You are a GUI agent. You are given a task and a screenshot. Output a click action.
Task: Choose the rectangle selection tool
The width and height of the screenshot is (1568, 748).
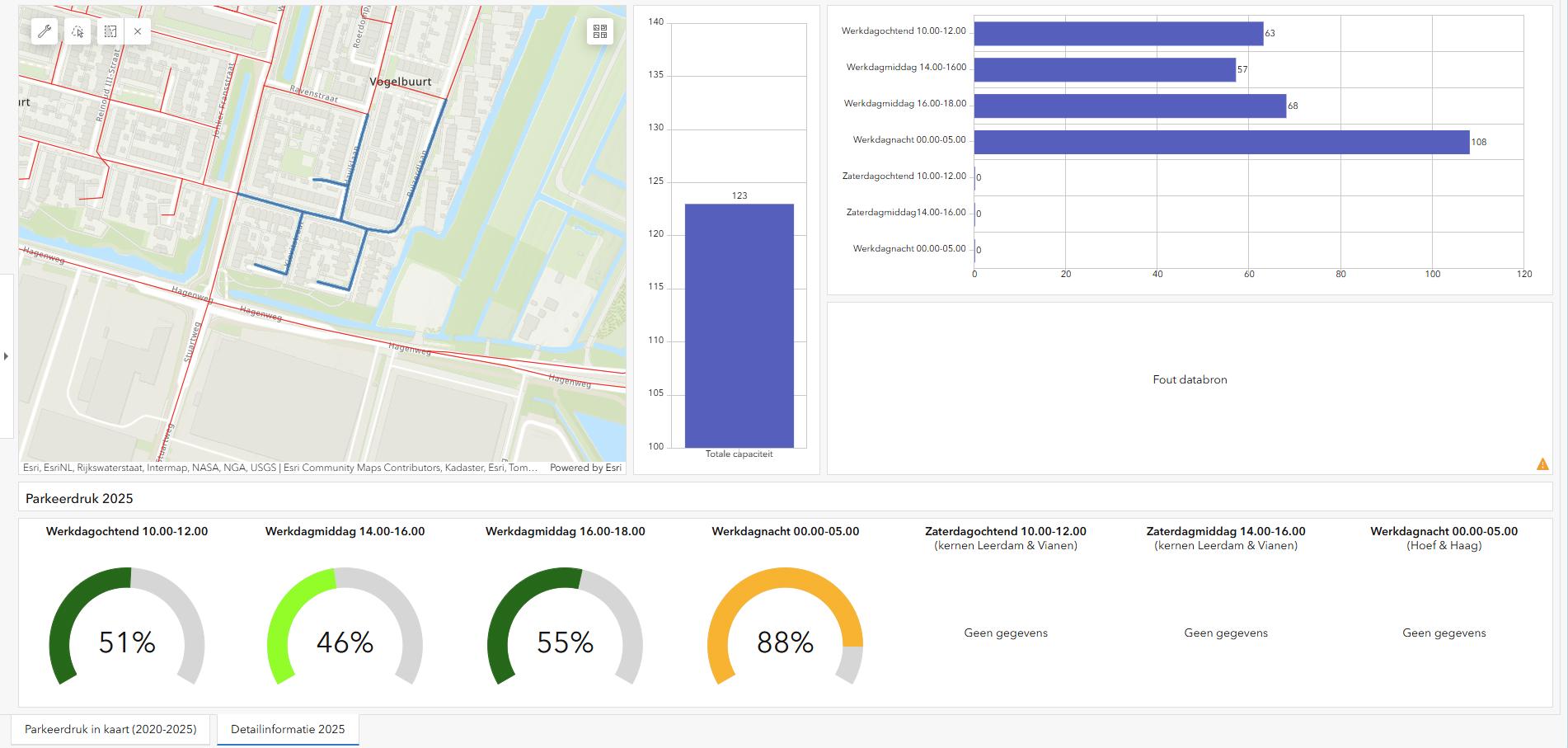click(110, 31)
